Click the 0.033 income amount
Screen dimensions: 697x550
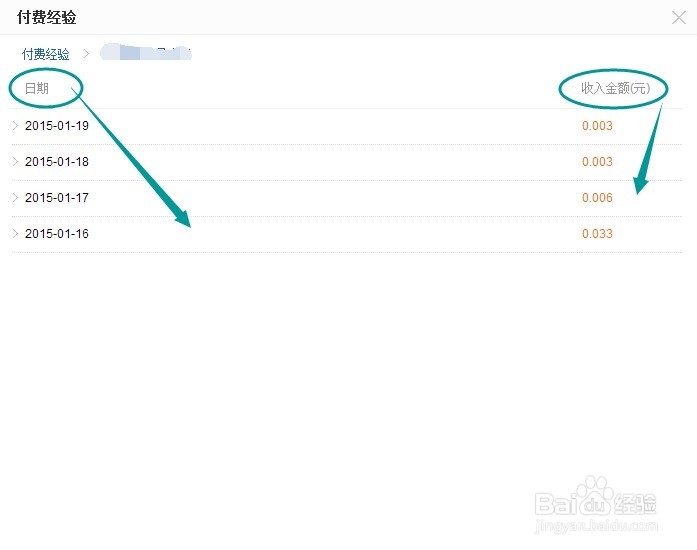tap(597, 234)
